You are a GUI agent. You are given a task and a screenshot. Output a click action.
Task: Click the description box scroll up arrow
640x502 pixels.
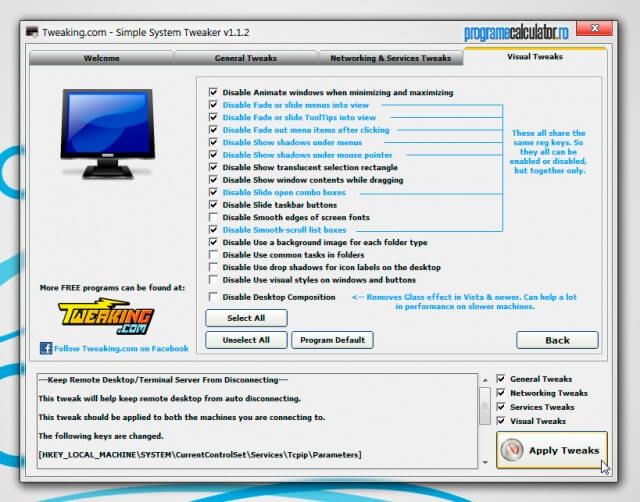point(485,380)
